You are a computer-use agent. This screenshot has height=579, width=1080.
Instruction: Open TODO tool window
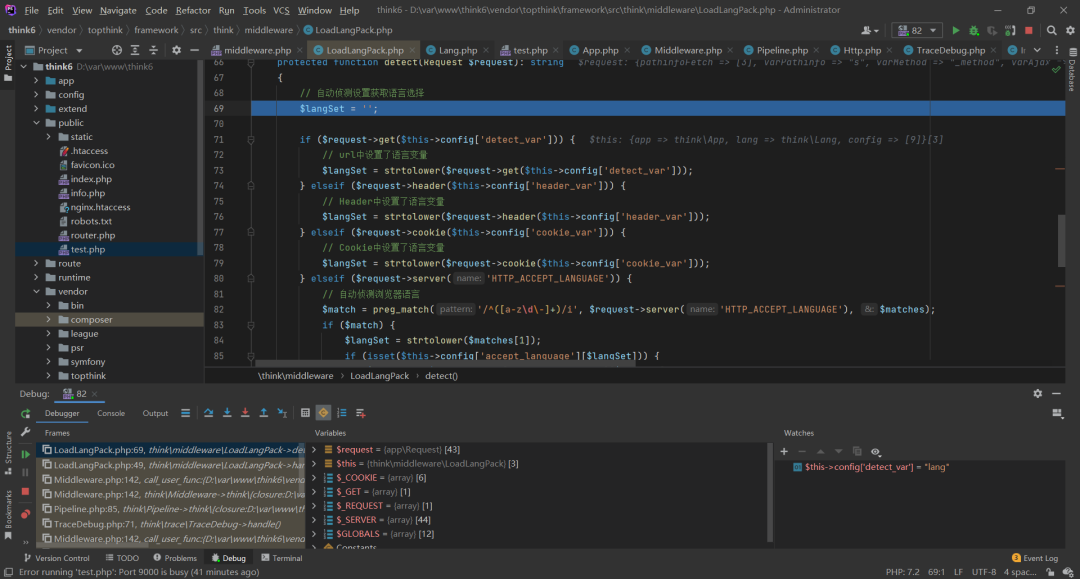point(122,558)
